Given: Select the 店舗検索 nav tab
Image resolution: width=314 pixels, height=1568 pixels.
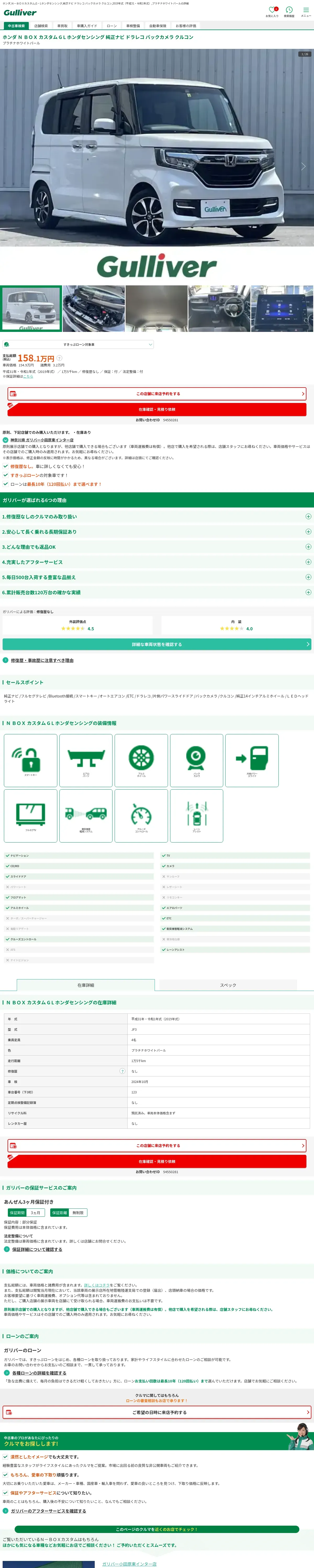Looking at the screenshot, I should tap(41, 26).
